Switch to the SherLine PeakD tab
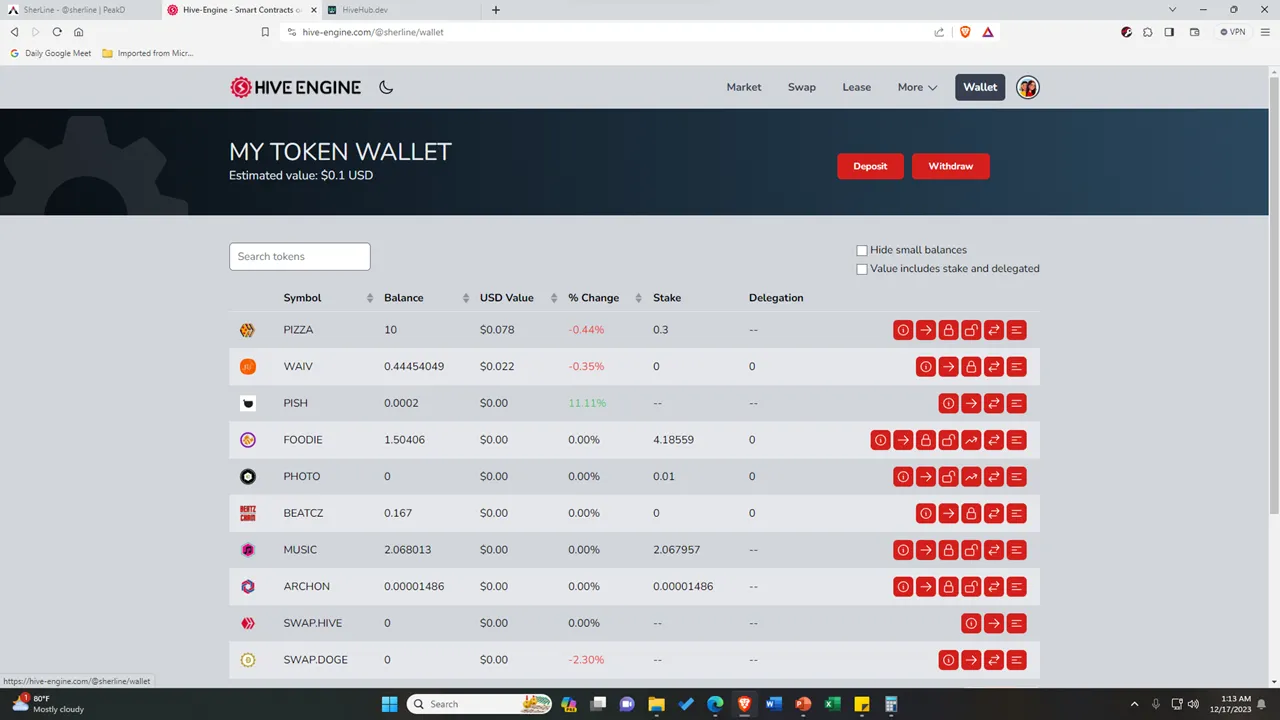The image size is (1280, 720). [x=80, y=10]
